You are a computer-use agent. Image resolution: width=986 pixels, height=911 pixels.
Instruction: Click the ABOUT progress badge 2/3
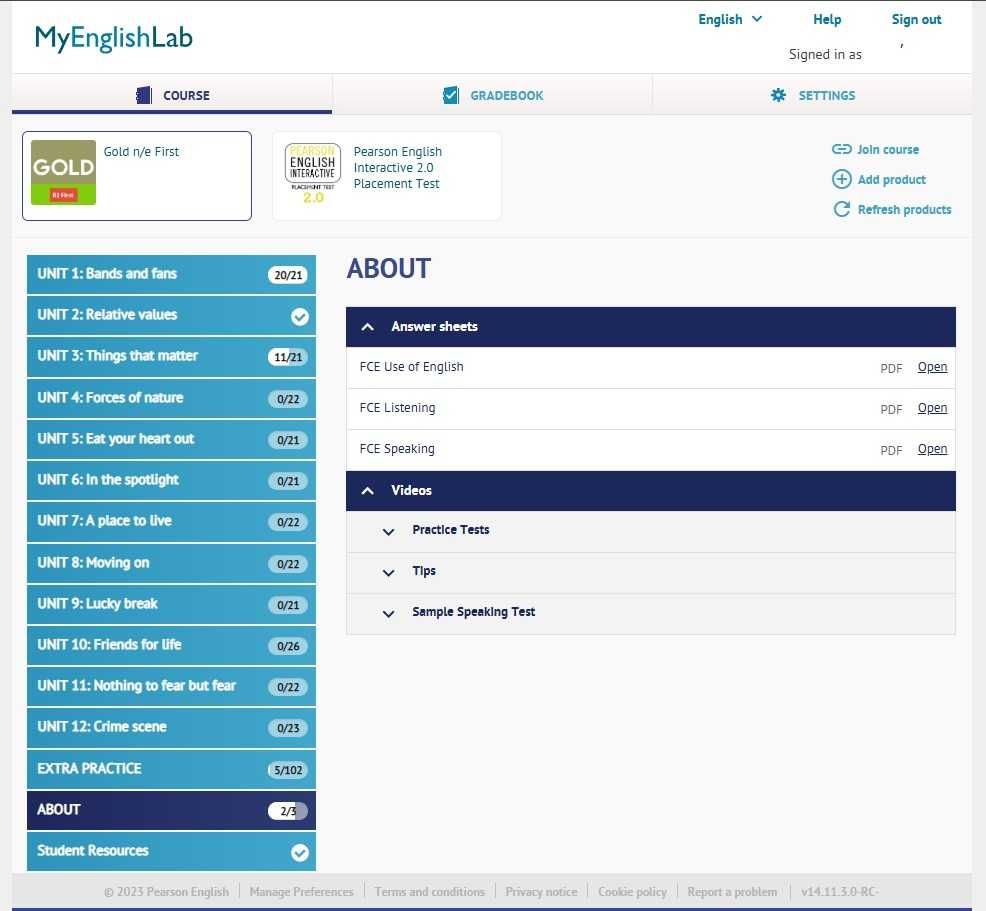click(288, 811)
